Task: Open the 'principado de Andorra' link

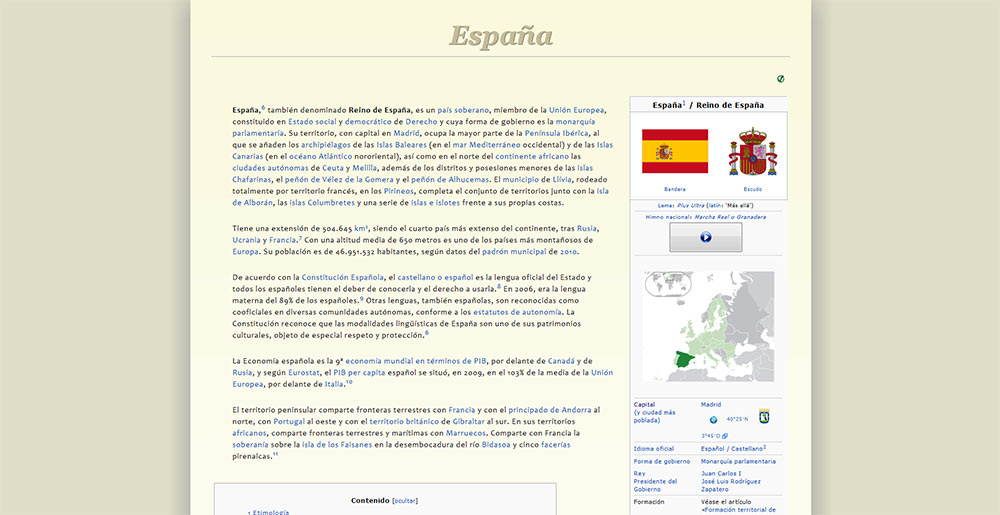Action: click(550, 410)
